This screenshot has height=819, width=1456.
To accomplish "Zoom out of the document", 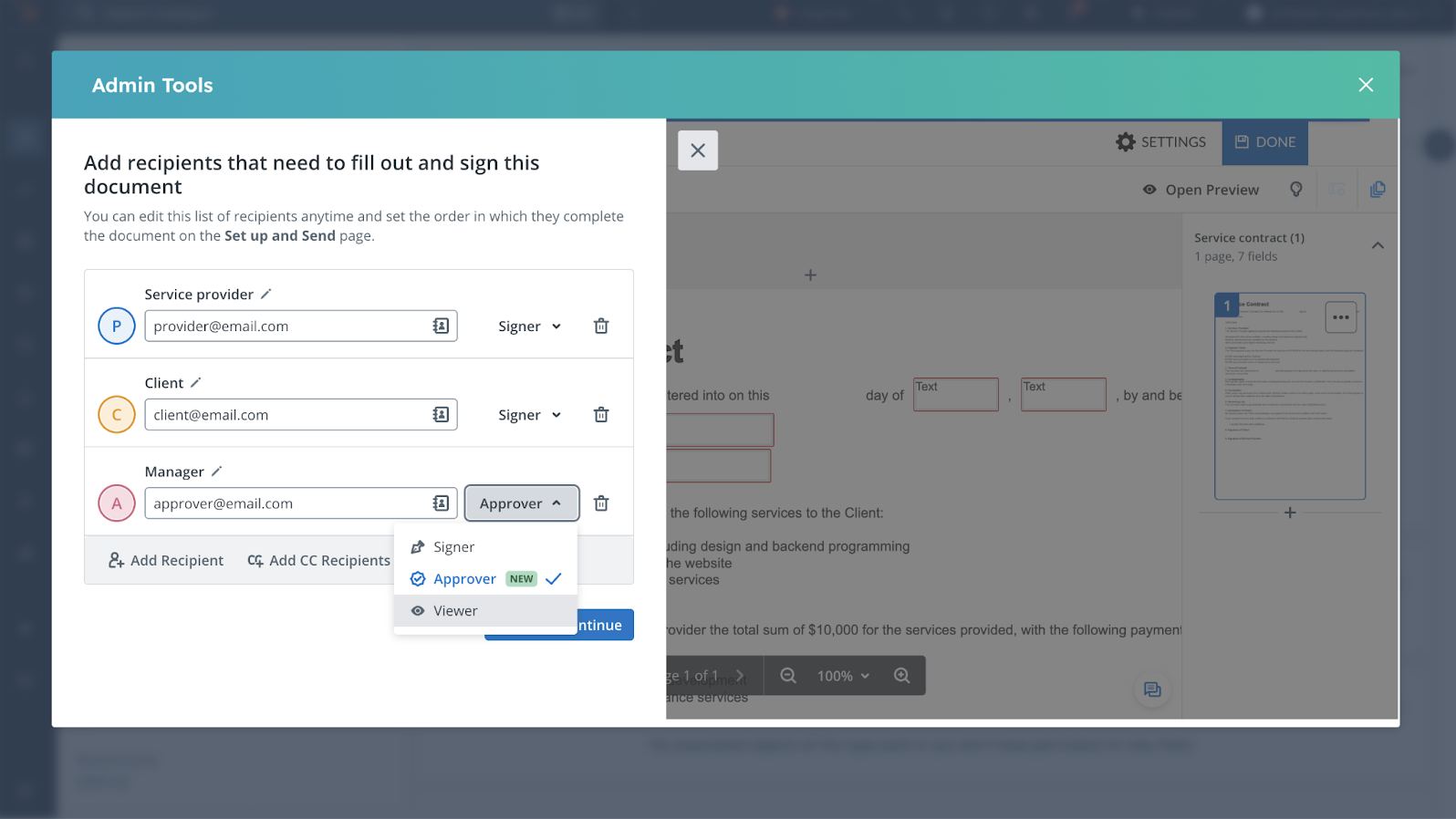I will click(788, 676).
